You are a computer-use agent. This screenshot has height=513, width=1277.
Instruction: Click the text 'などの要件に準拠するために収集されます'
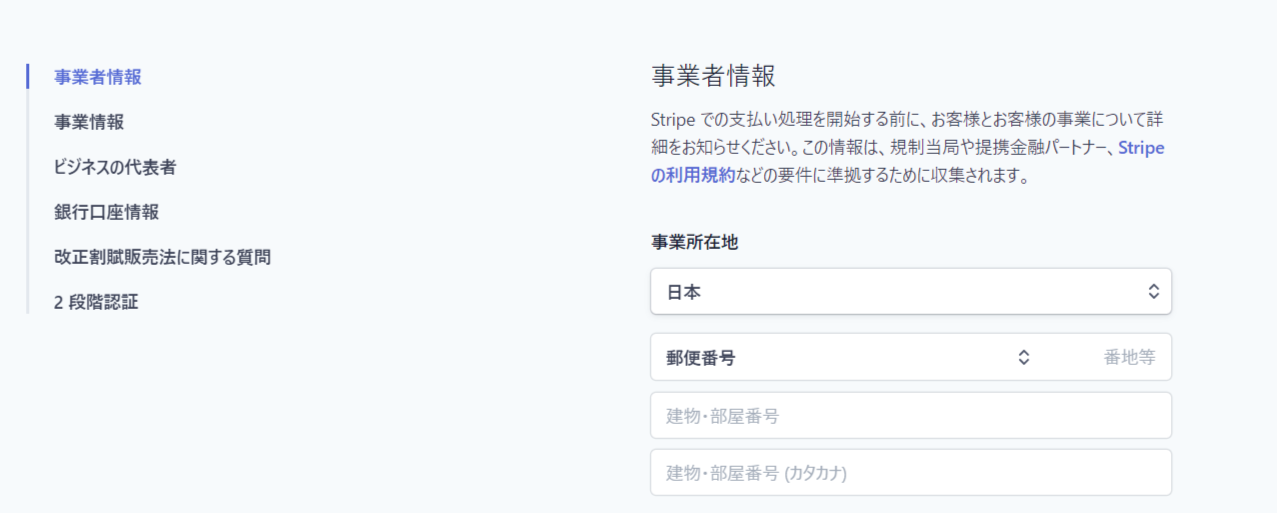click(x=882, y=176)
